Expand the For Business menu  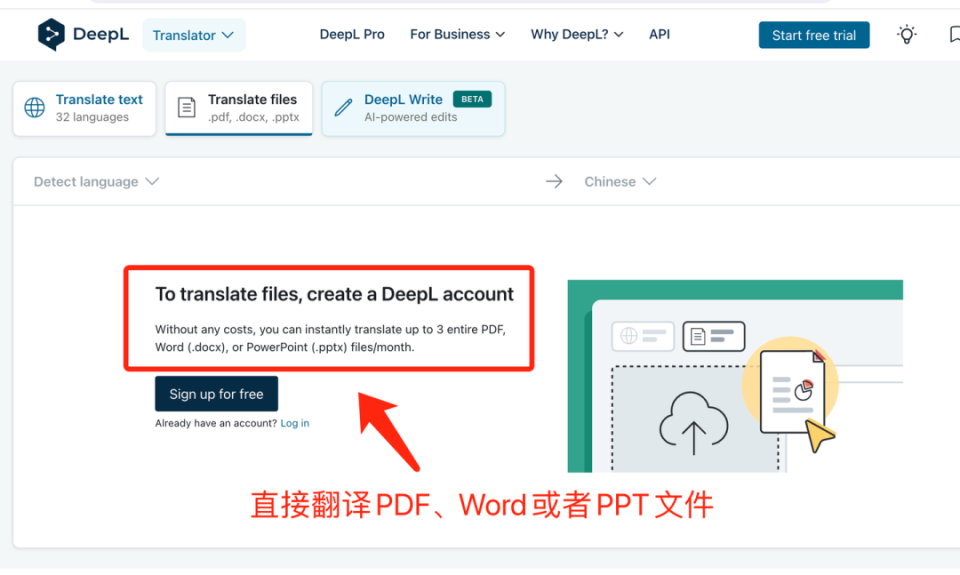pos(457,34)
